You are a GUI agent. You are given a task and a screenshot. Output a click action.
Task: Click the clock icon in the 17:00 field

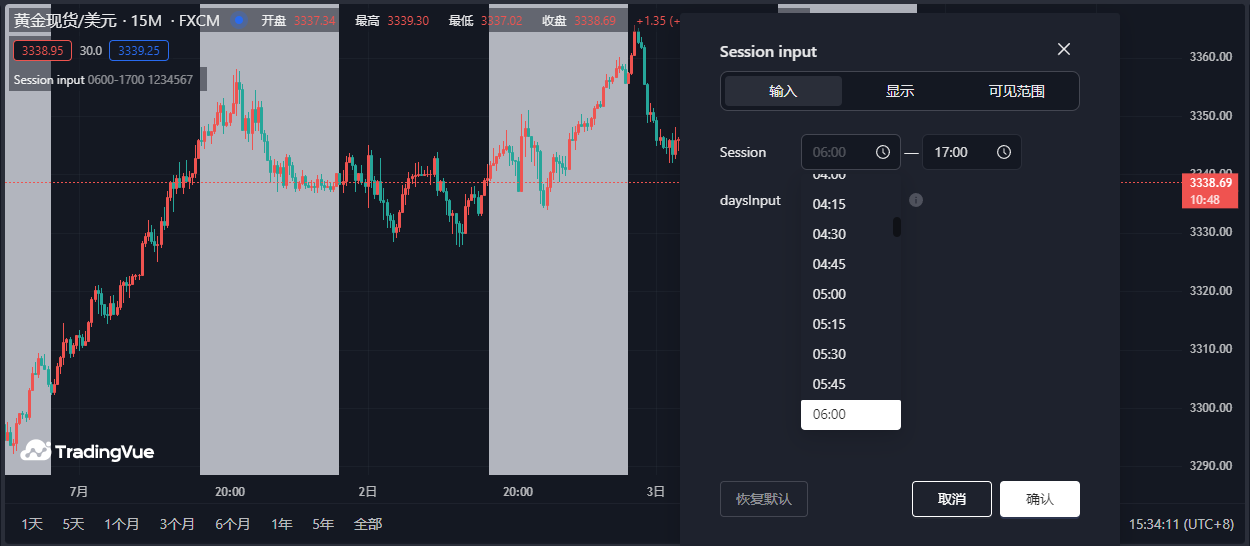[1003, 152]
